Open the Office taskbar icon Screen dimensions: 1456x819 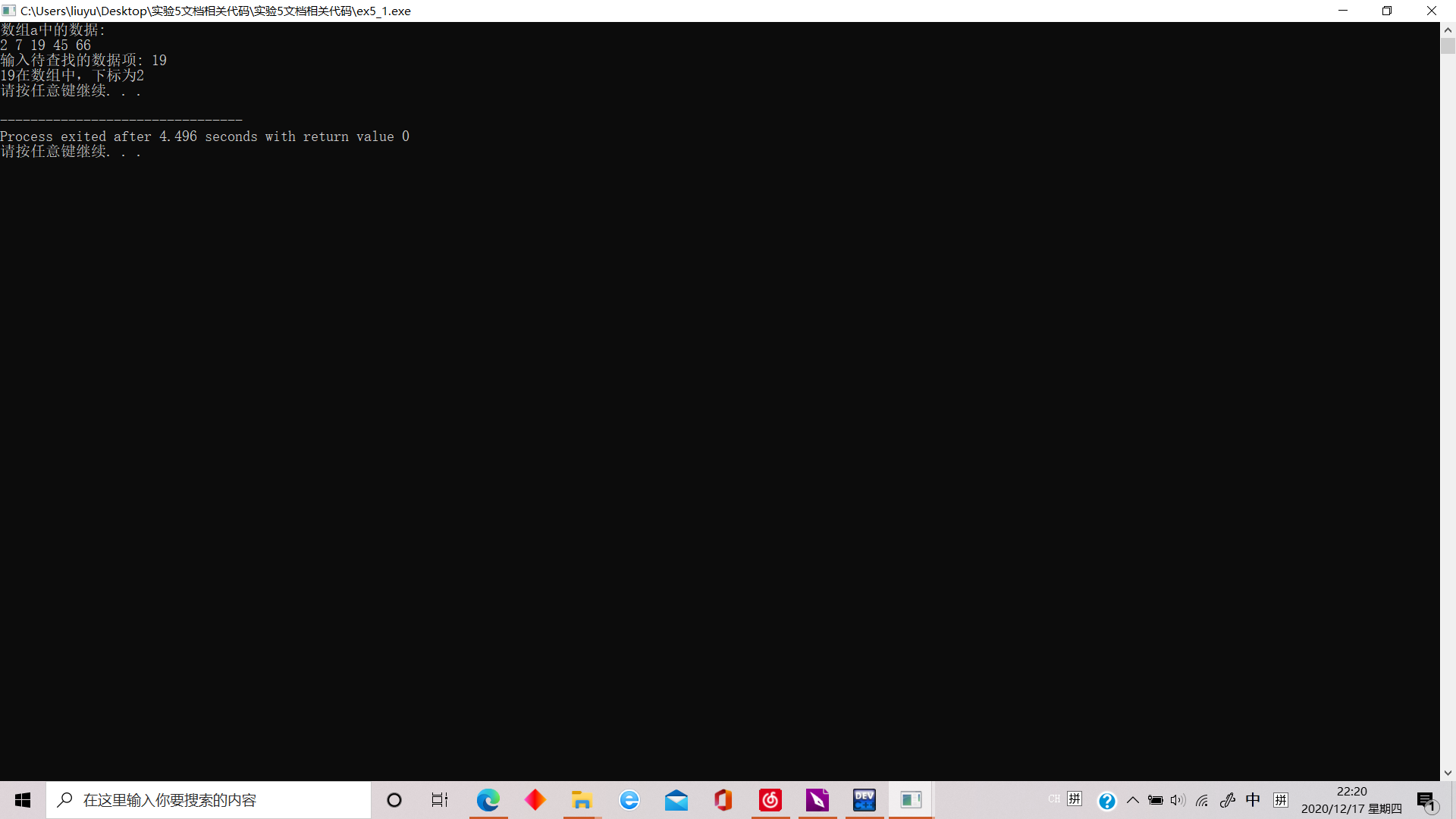point(723,800)
